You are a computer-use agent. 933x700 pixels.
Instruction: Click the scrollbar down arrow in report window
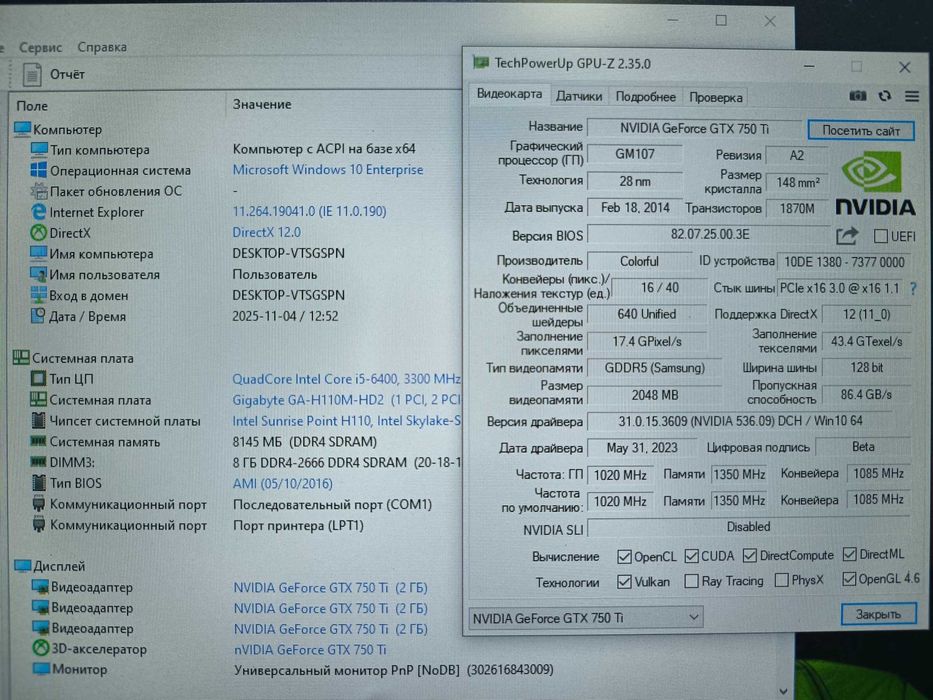783,691
